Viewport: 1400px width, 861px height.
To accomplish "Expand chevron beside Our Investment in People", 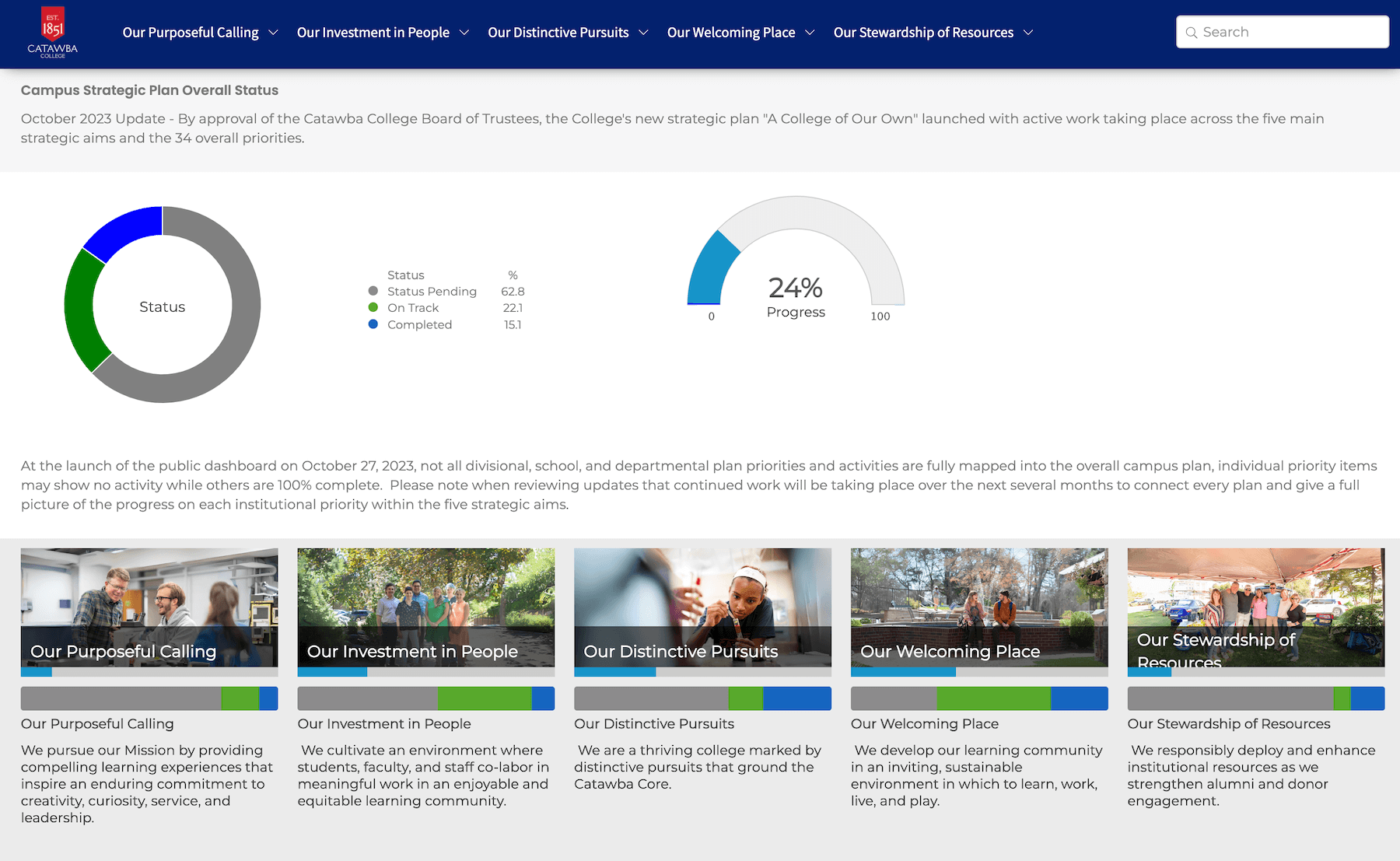I will [x=464, y=33].
